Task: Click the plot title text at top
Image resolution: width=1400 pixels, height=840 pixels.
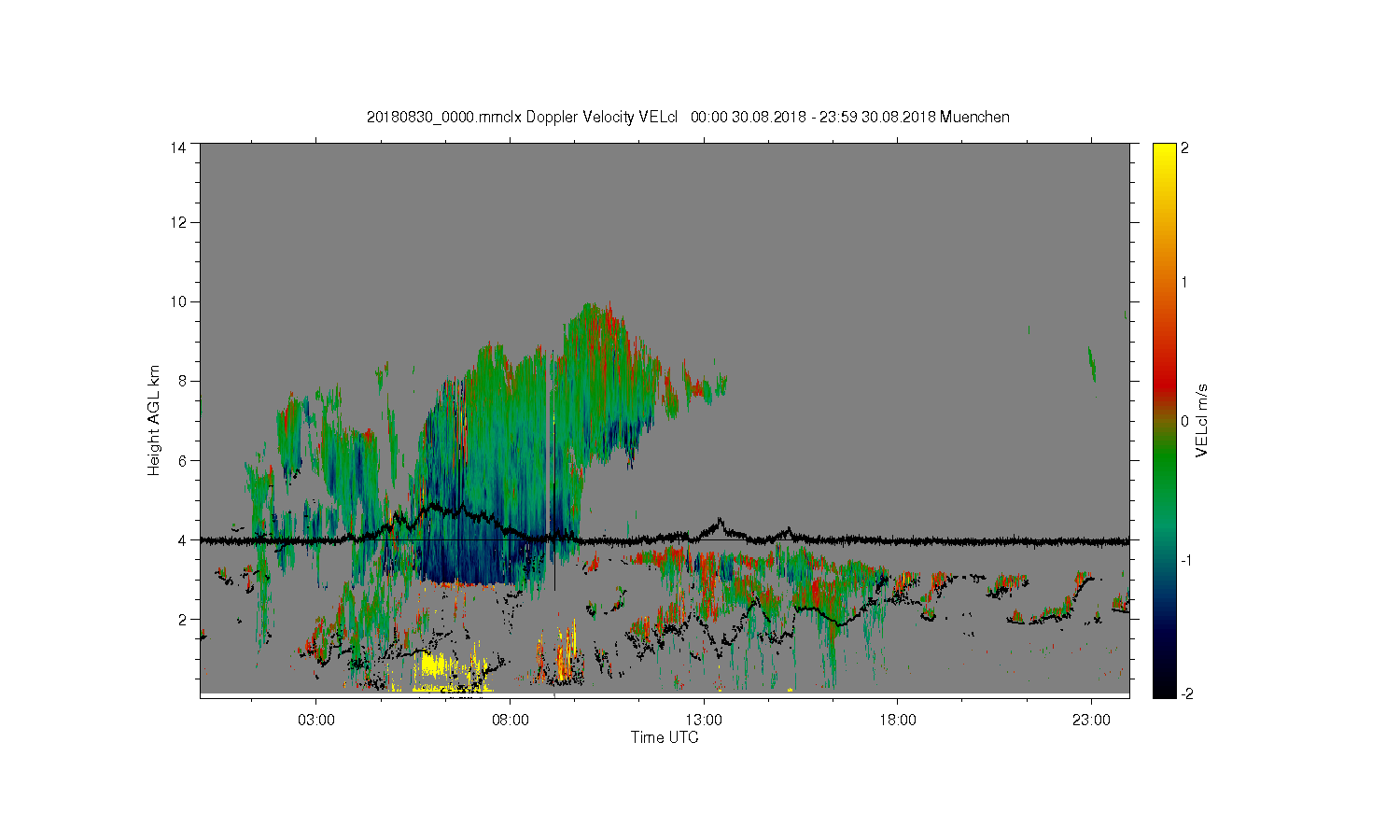Action: [688, 117]
